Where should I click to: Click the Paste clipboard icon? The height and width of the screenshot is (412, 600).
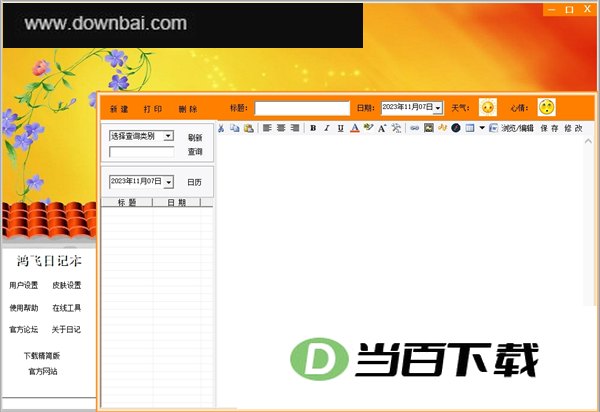[x=248, y=128]
